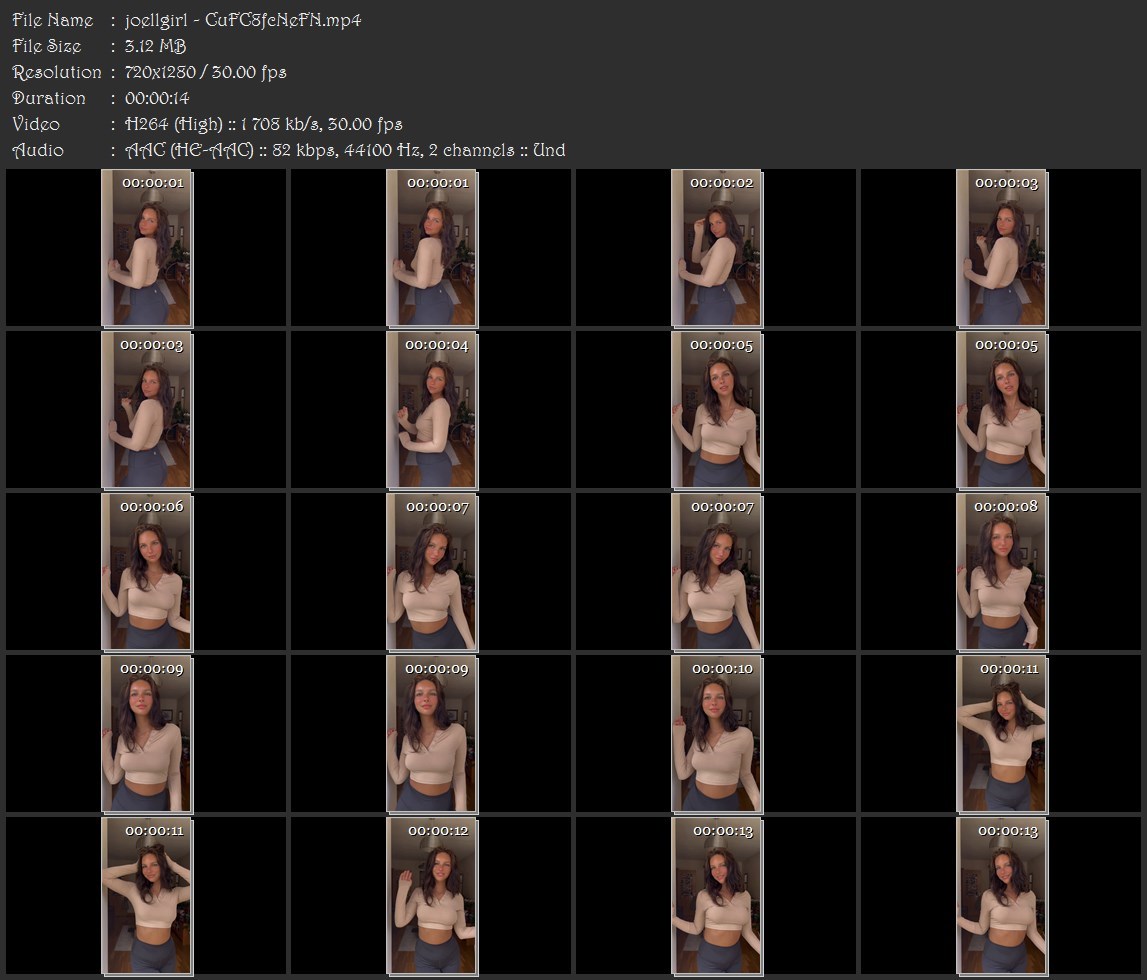Select the frame thumbnail stamped 00:00:08
This screenshot has width=1147, height=980.
pyautogui.click(x=1001, y=572)
